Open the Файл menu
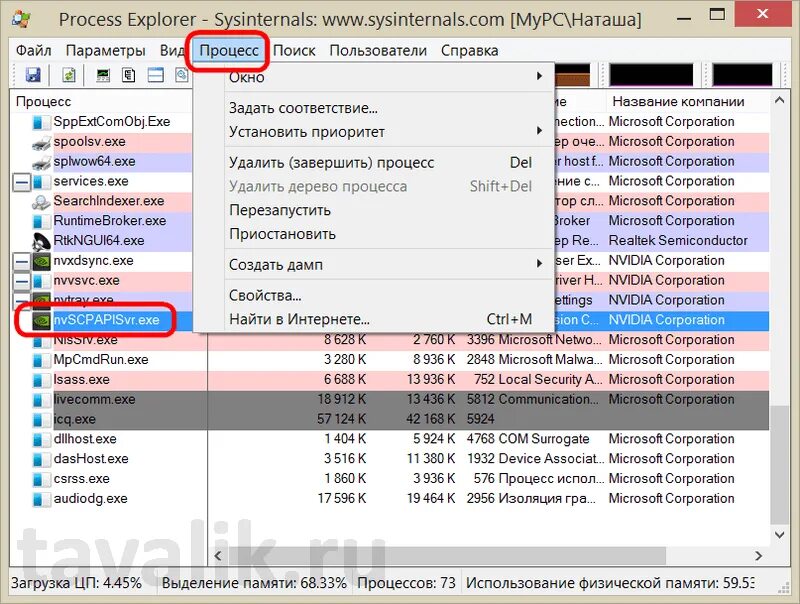Screen dimensions: 800x604 (x=34, y=51)
